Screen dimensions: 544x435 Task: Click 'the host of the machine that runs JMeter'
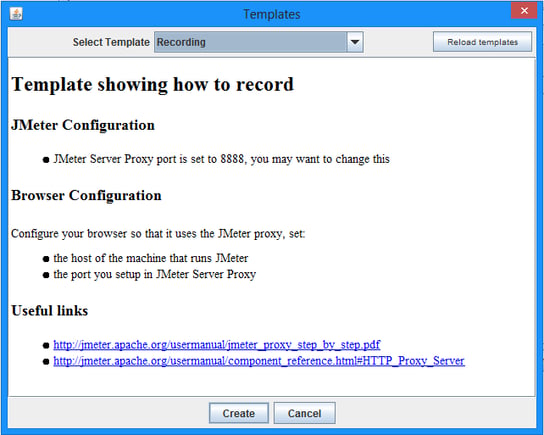(151, 258)
